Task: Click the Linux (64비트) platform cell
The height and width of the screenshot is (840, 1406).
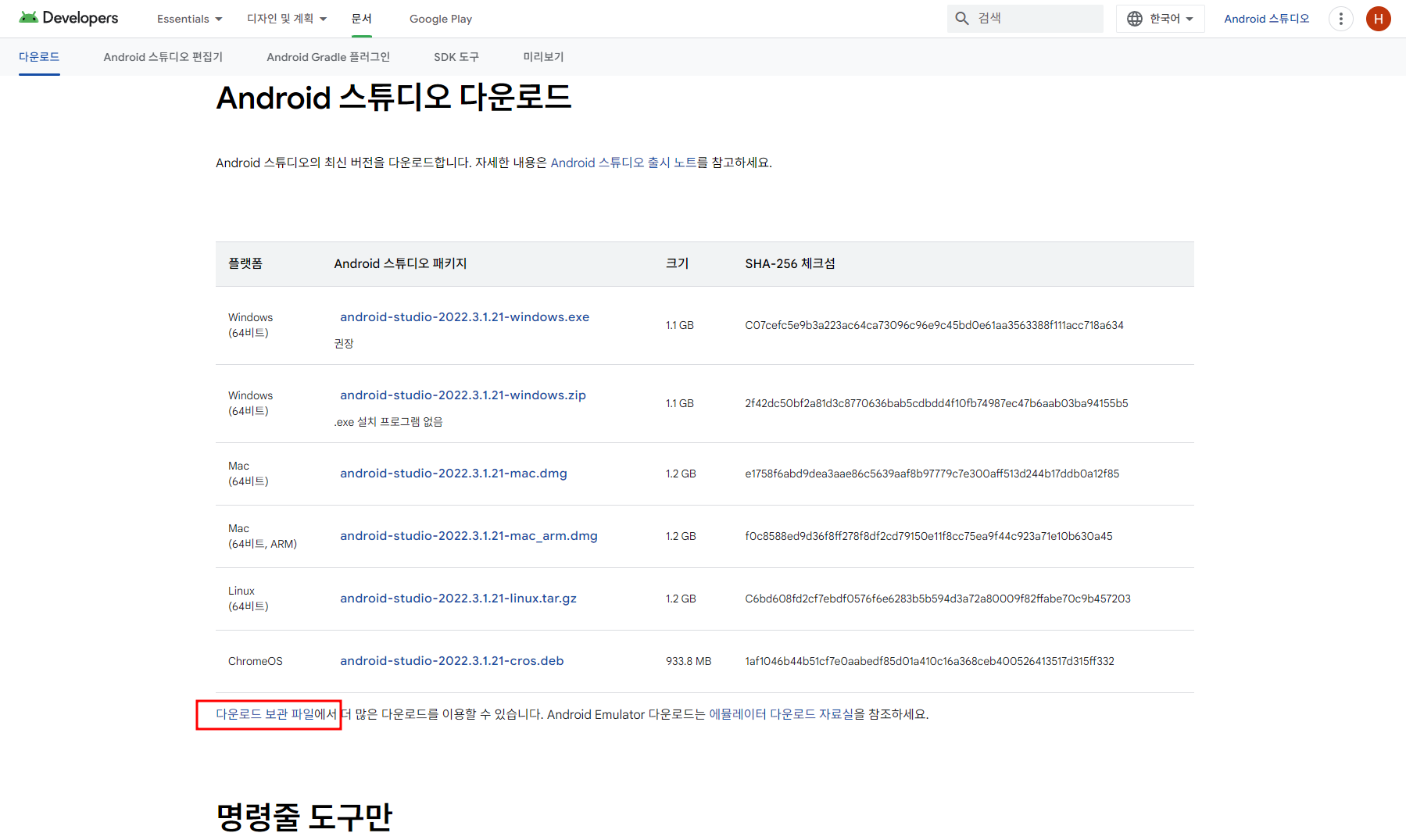Action: pos(249,599)
